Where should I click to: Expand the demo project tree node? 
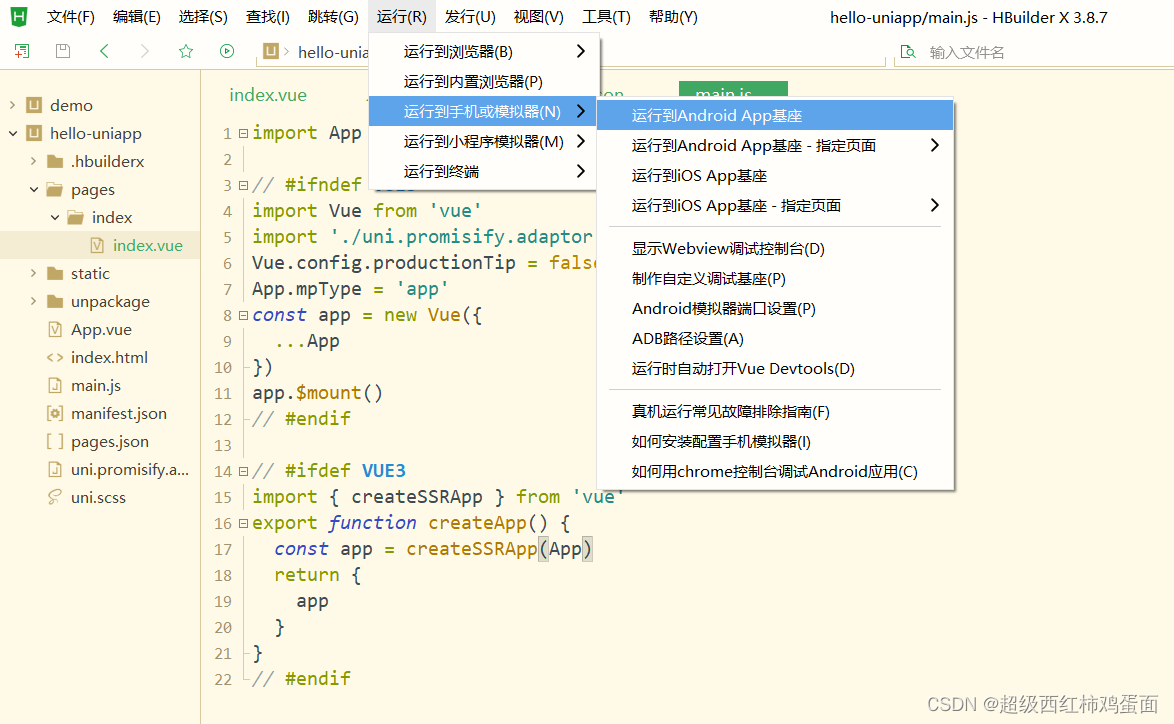pos(13,105)
